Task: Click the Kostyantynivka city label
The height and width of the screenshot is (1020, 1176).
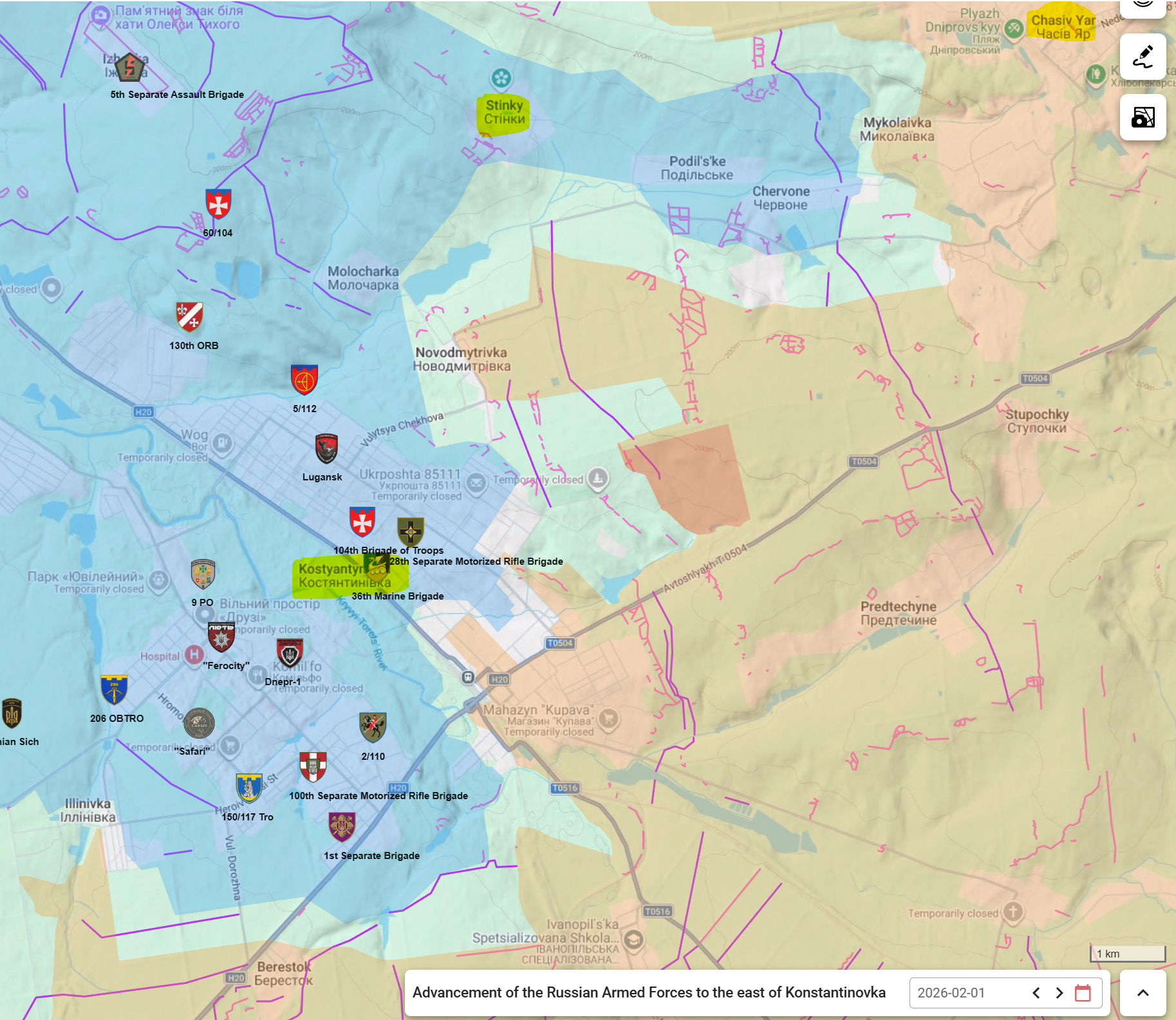Action: pyautogui.click(x=344, y=576)
